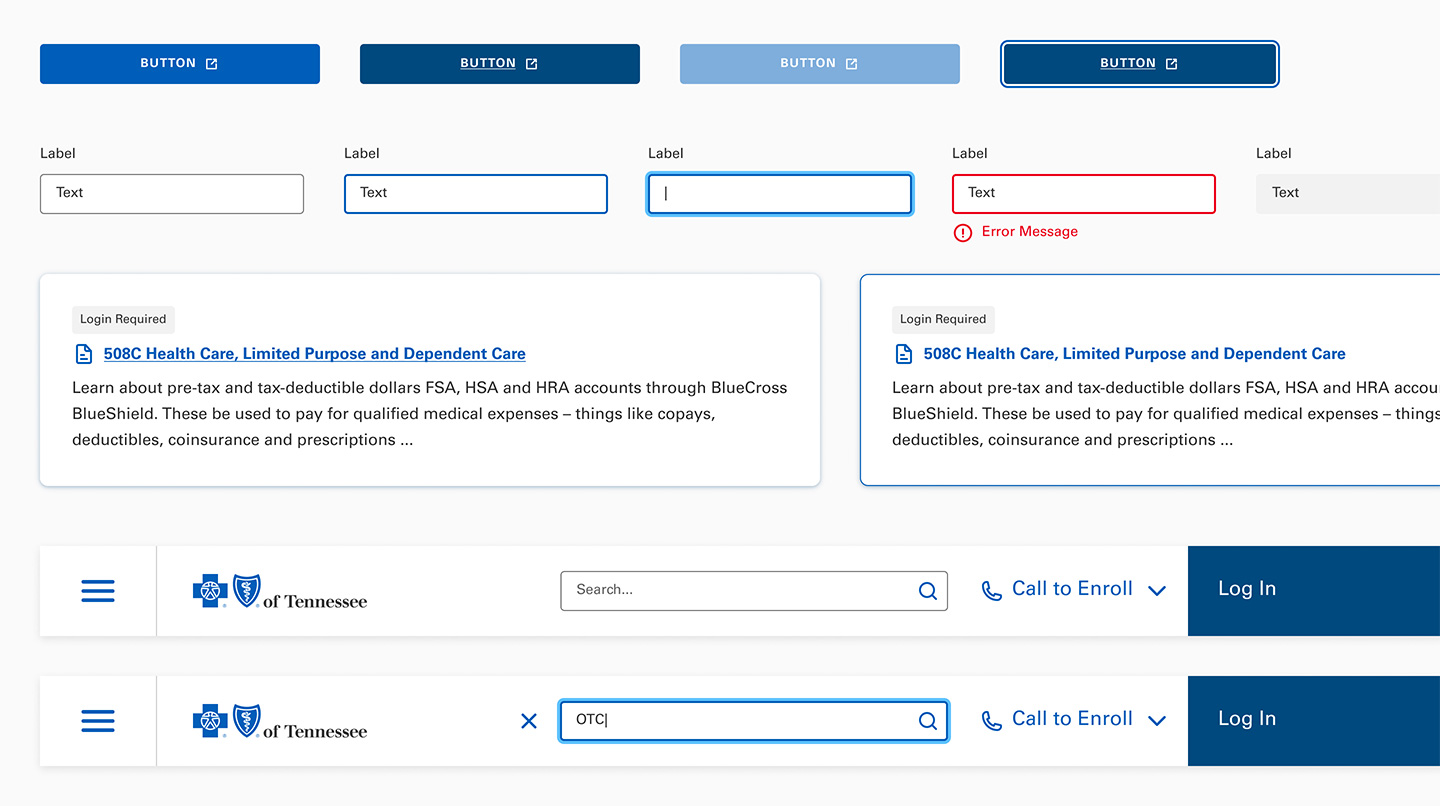Expand the Call to Enroll chevron in the lower bar
Image resolution: width=1440 pixels, height=806 pixels.
1157,721
